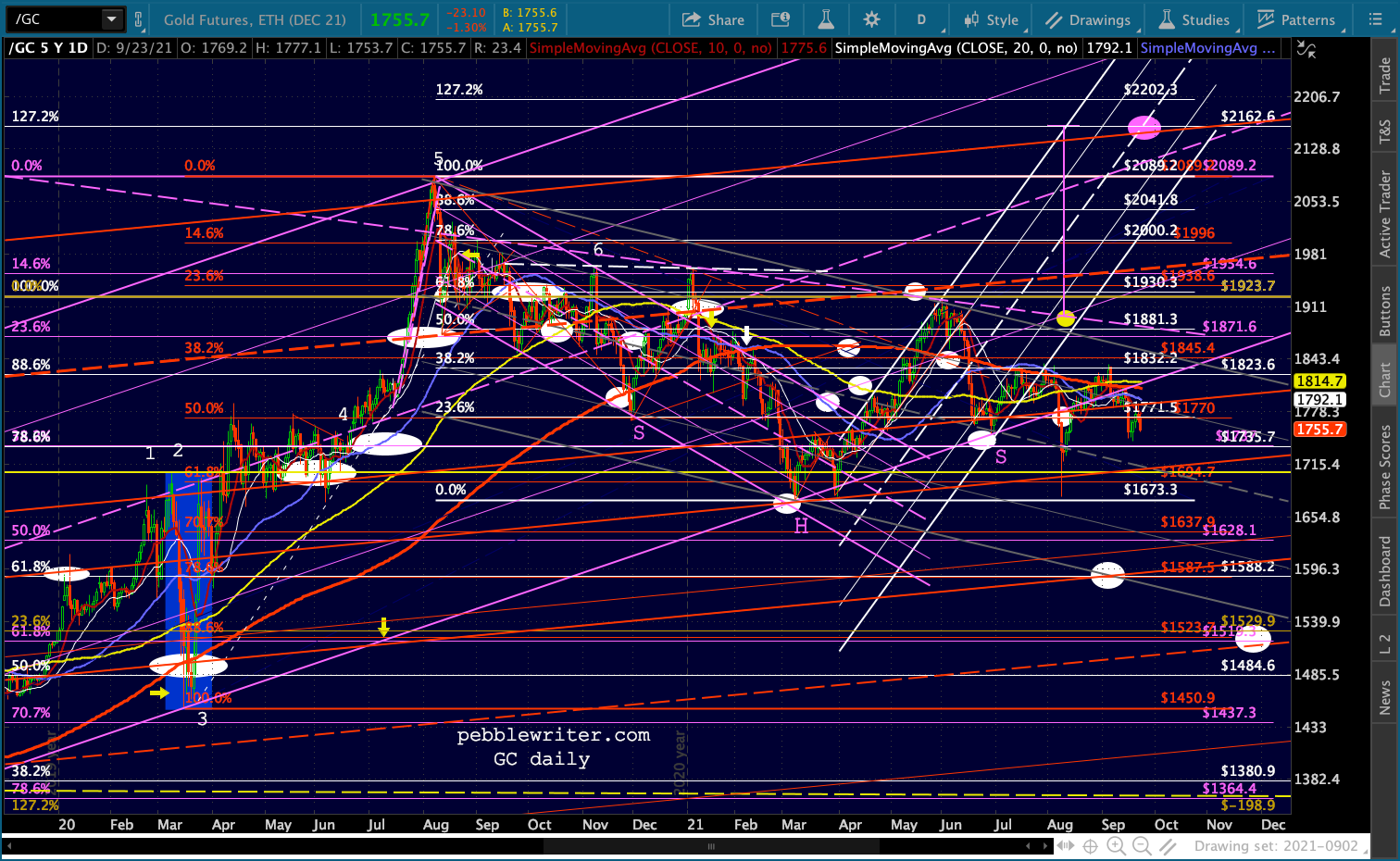Switch to the Active Trader sidebar tab
This screenshot has height=861, width=1400.
(1385, 214)
